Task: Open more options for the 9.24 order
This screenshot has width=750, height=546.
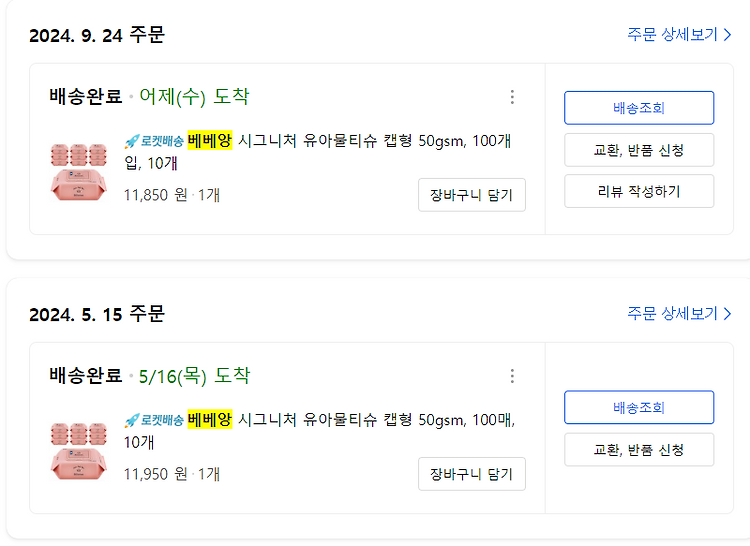Action: pos(512,97)
